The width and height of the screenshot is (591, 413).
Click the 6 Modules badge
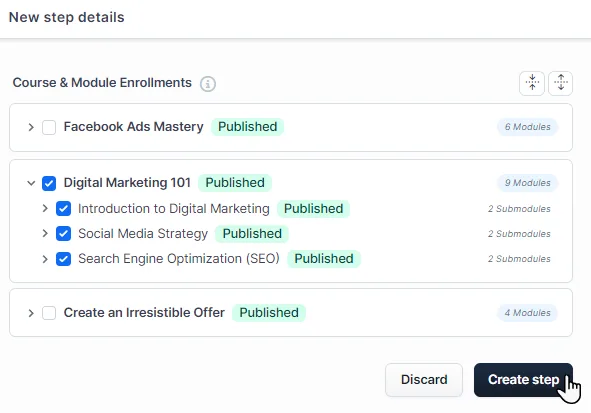527,127
